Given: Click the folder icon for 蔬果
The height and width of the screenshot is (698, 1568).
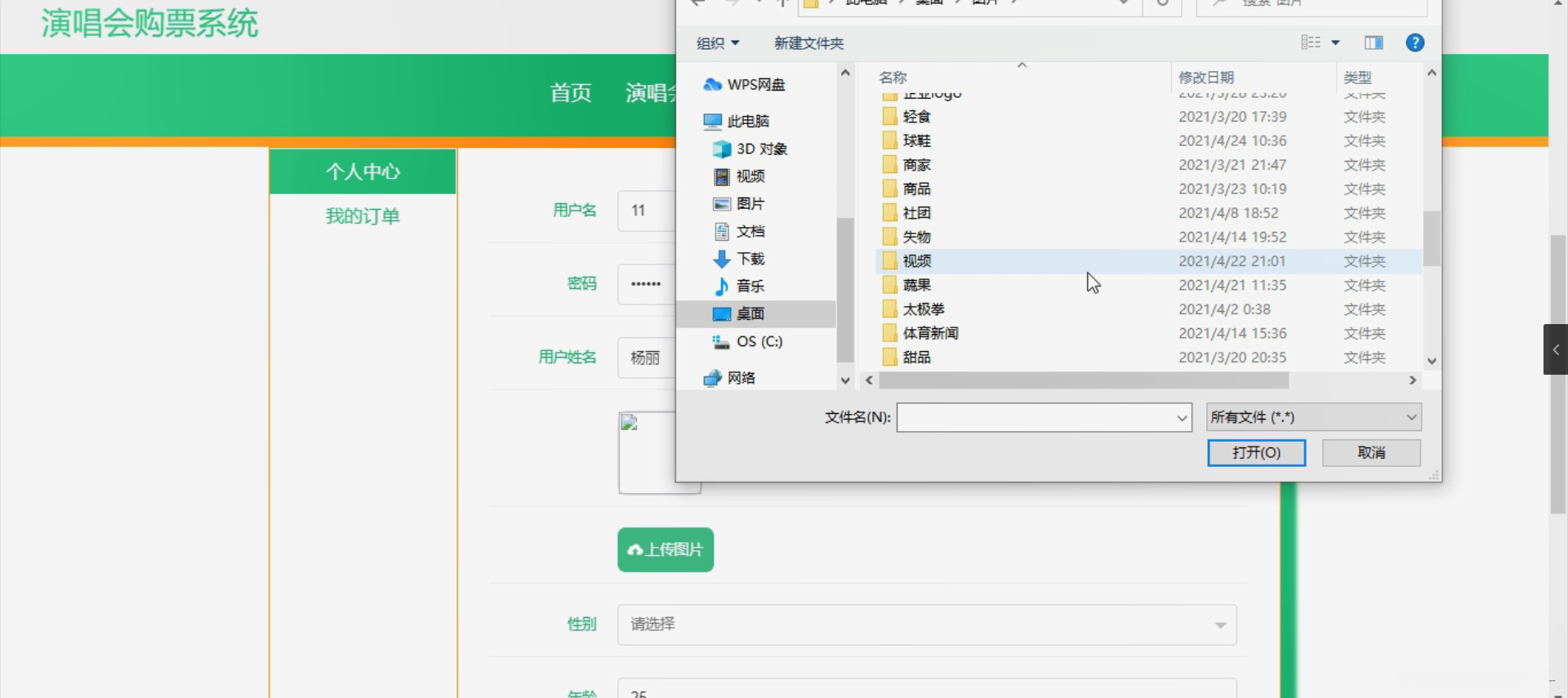Looking at the screenshot, I should pyautogui.click(x=890, y=285).
